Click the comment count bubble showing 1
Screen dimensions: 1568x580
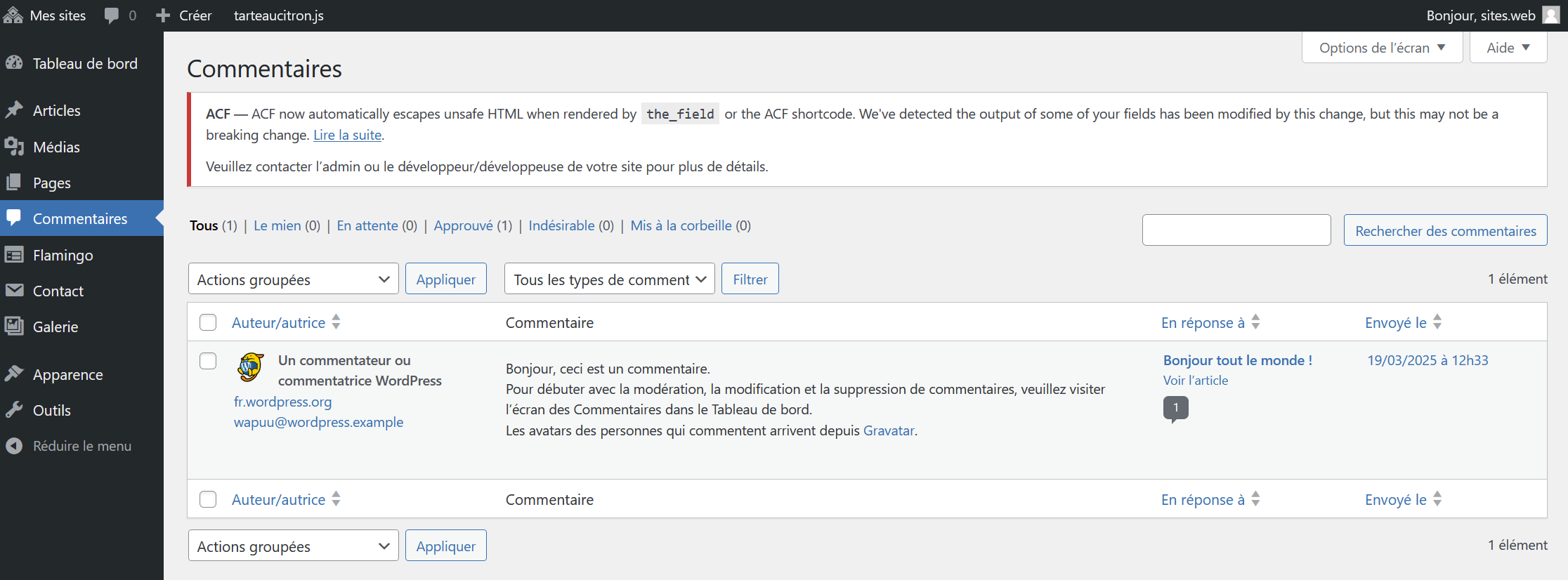1175,409
